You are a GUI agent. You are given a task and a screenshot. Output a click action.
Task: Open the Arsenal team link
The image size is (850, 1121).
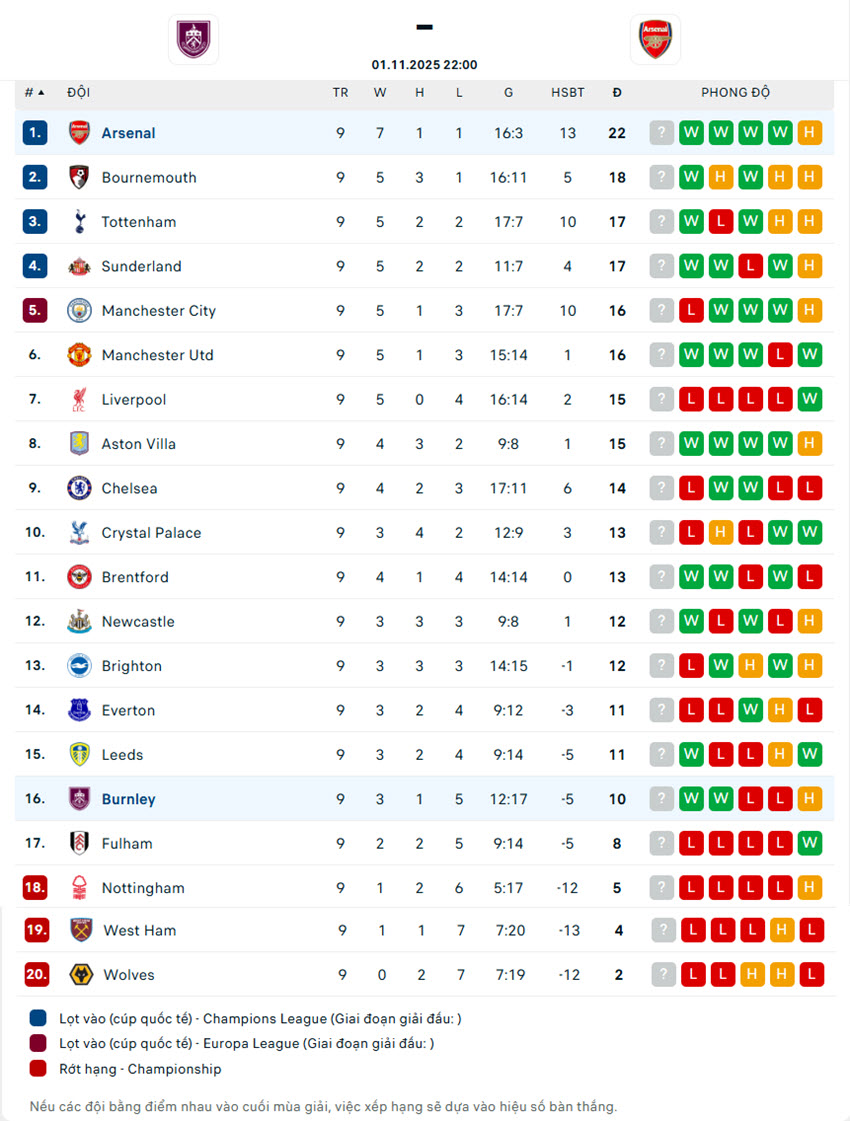click(128, 133)
